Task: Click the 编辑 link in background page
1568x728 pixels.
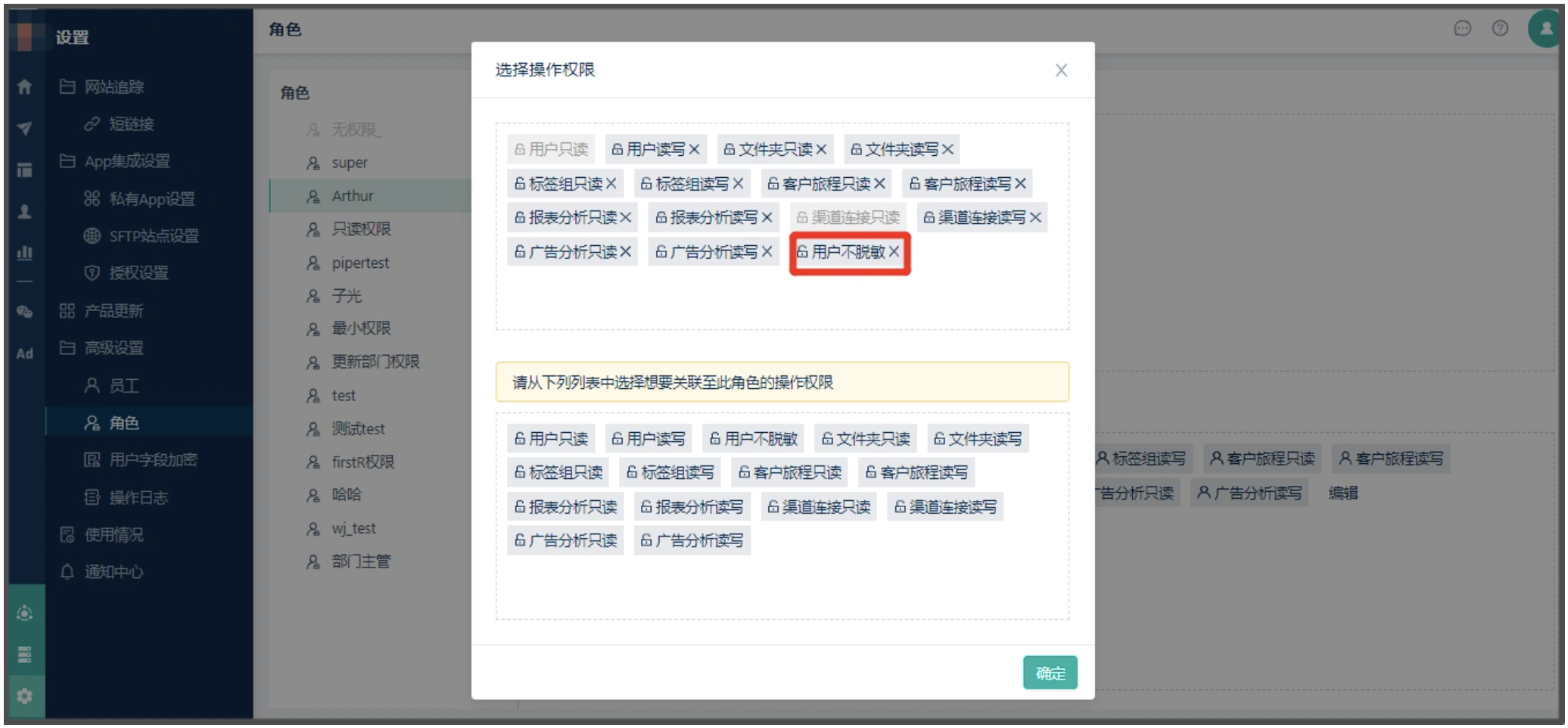Action: point(1343,493)
